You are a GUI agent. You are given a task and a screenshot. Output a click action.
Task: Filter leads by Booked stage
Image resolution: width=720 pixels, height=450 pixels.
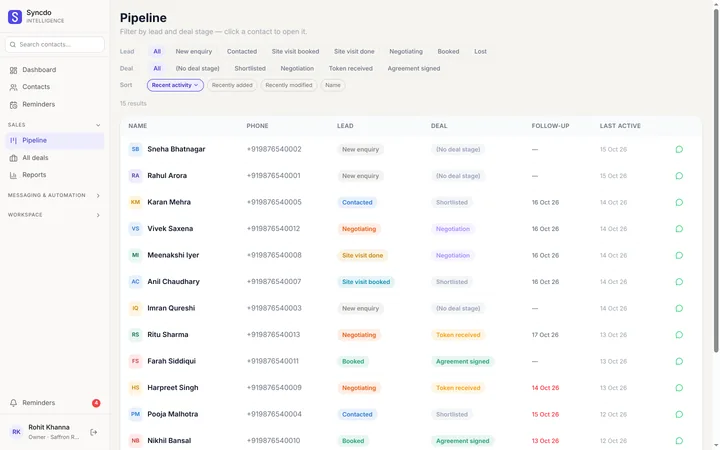click(448, 51)
